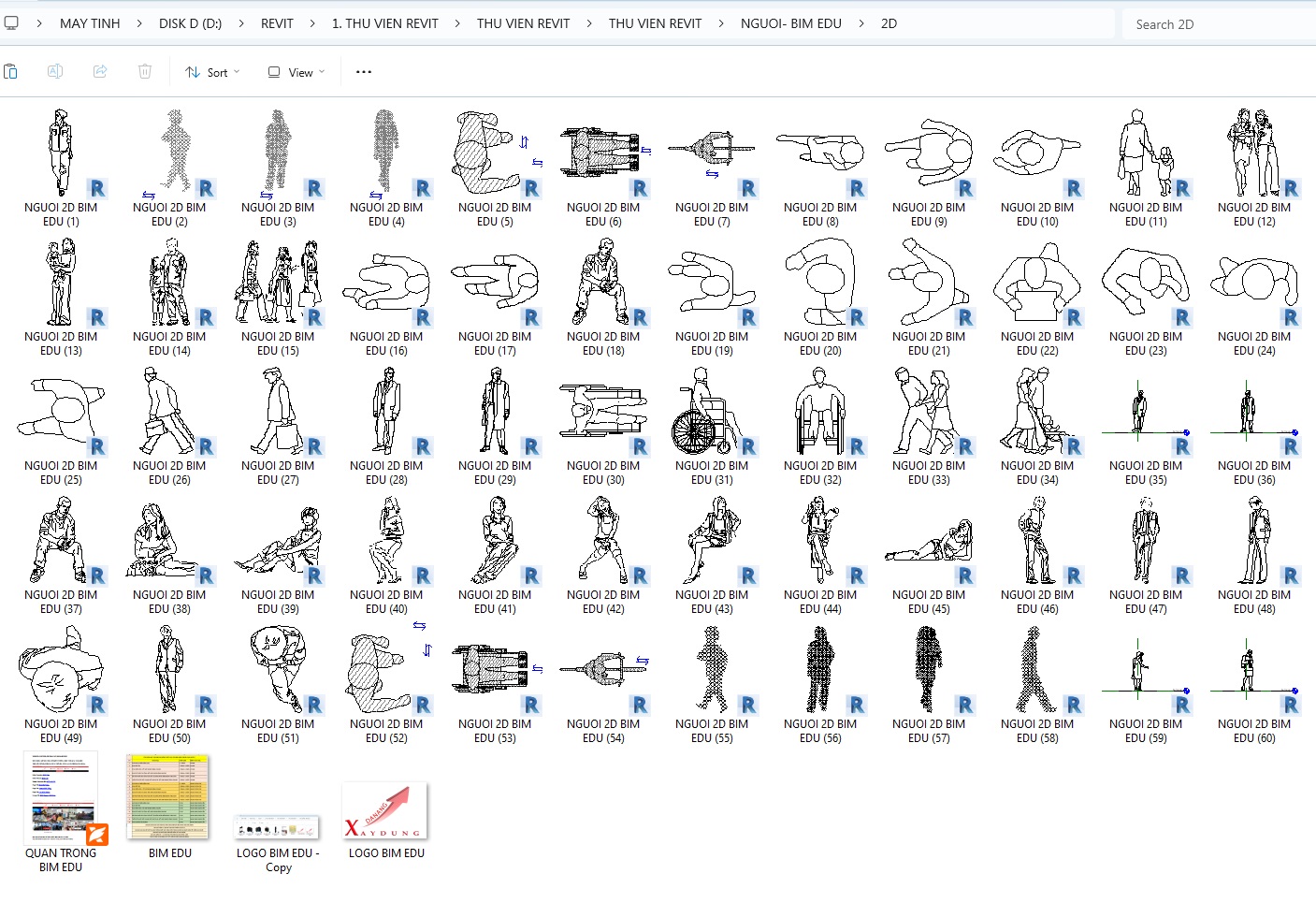The width and height of the screenshot is (1316, 903).
Task: Go to the 1. THU VIEN REVIT breadcrumb
Action: tap(384, 23)
